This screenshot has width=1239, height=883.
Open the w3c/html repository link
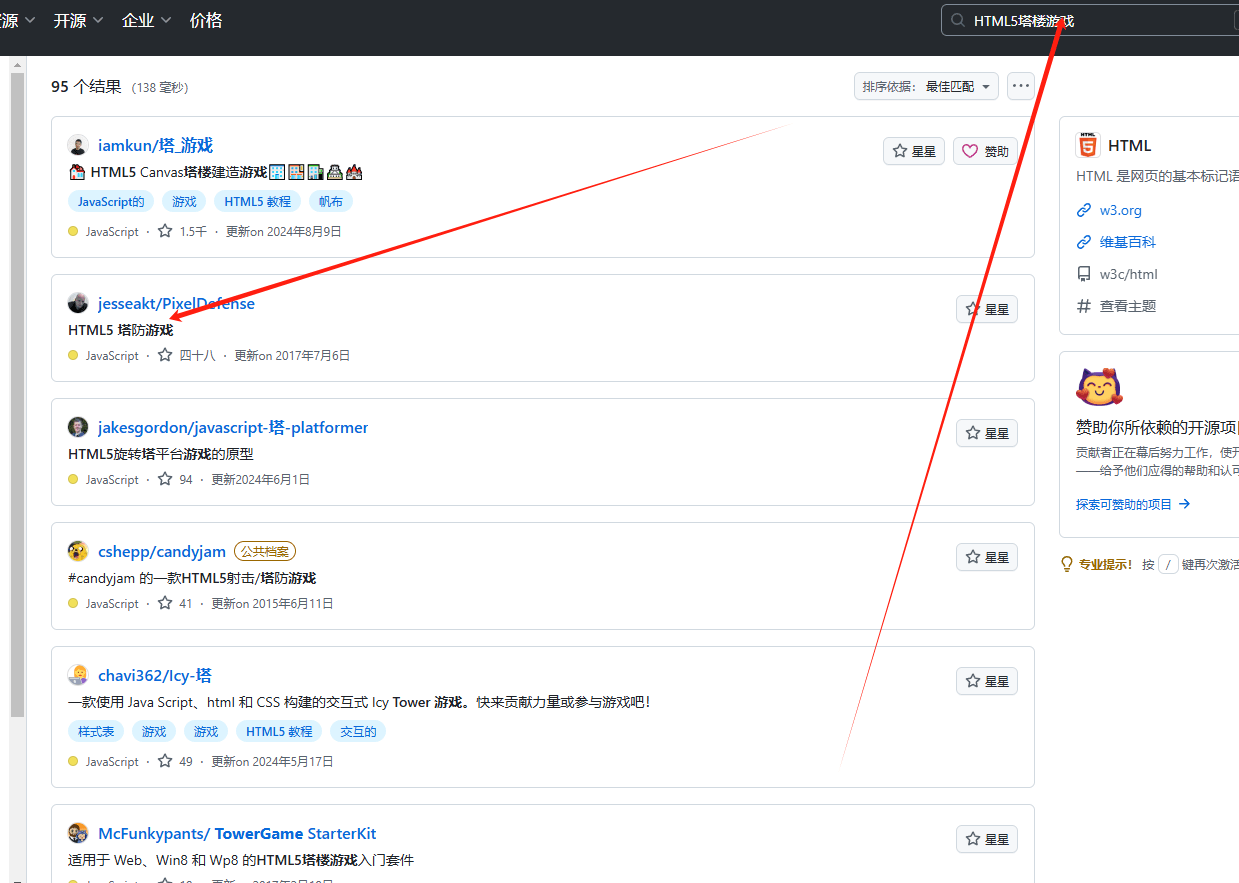(x=1129, y=274)
